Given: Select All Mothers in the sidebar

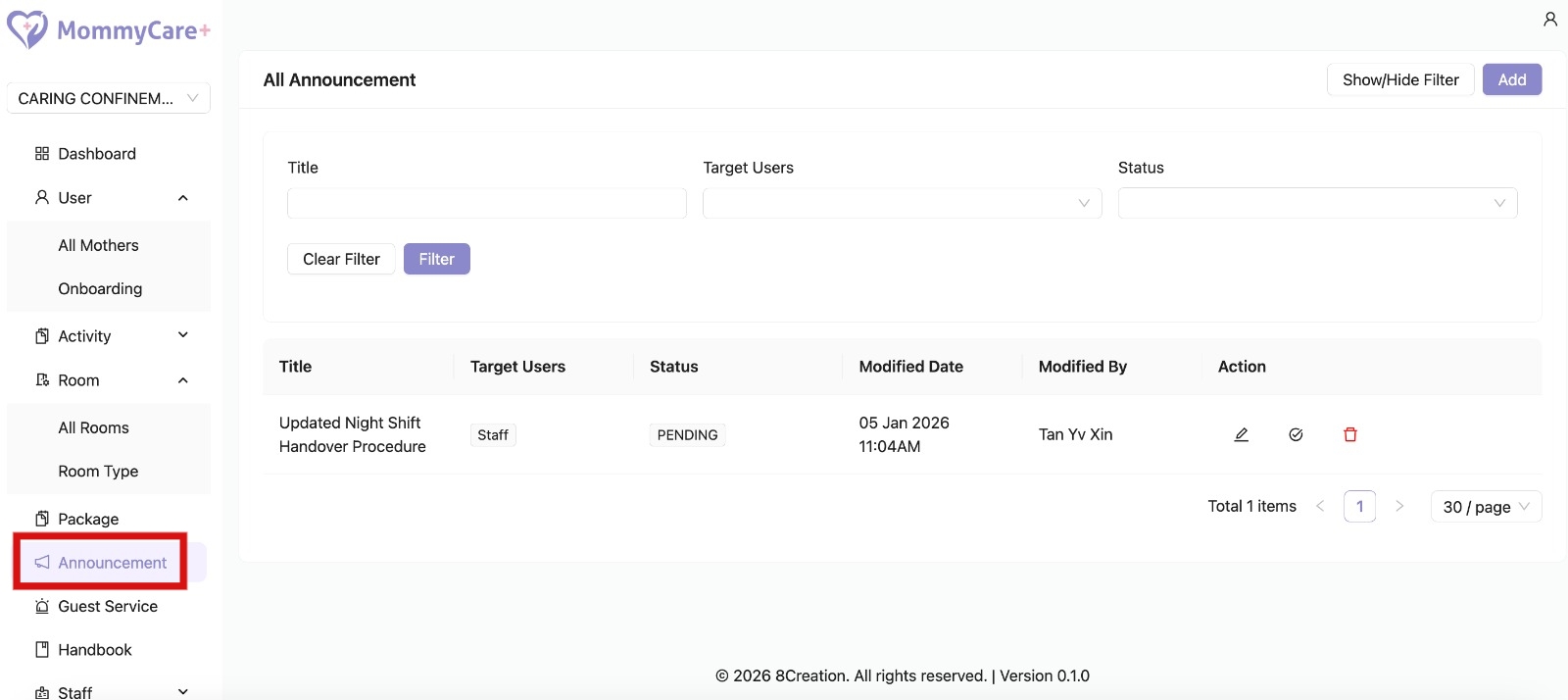Looking at the screenshot, I should coord(98,245).
